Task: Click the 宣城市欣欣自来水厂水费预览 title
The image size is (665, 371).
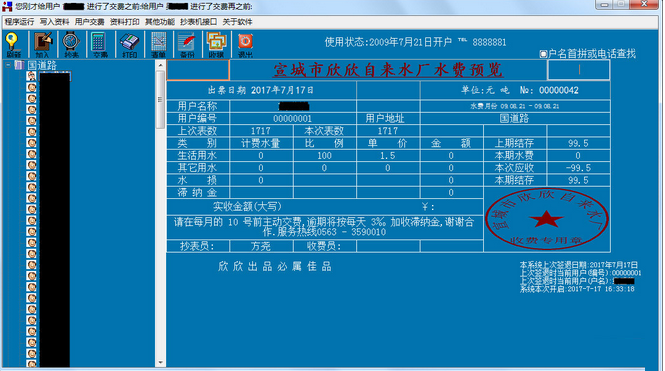Action: click(x=388, y=70)
